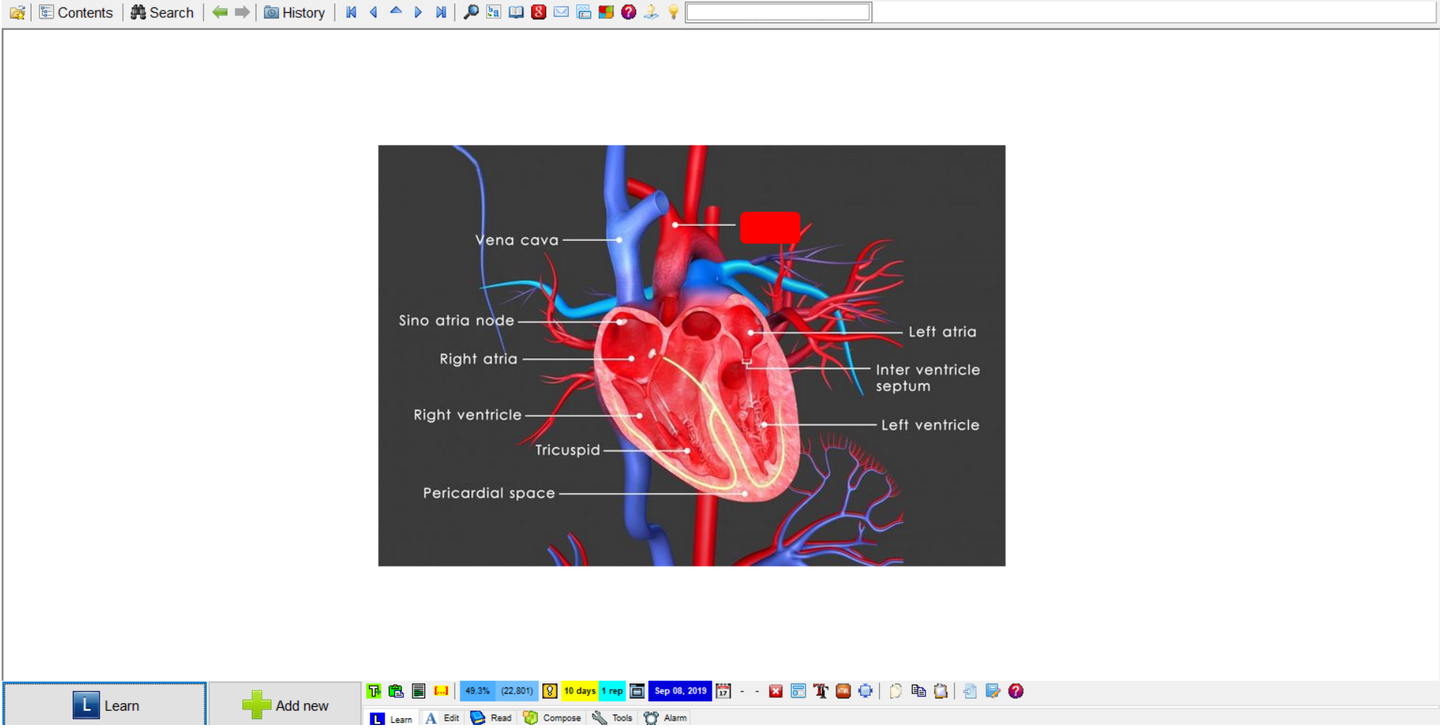The image size is (1440, 728).
Task: Click the 10 days interval field
Action: [x=580, y=691]
